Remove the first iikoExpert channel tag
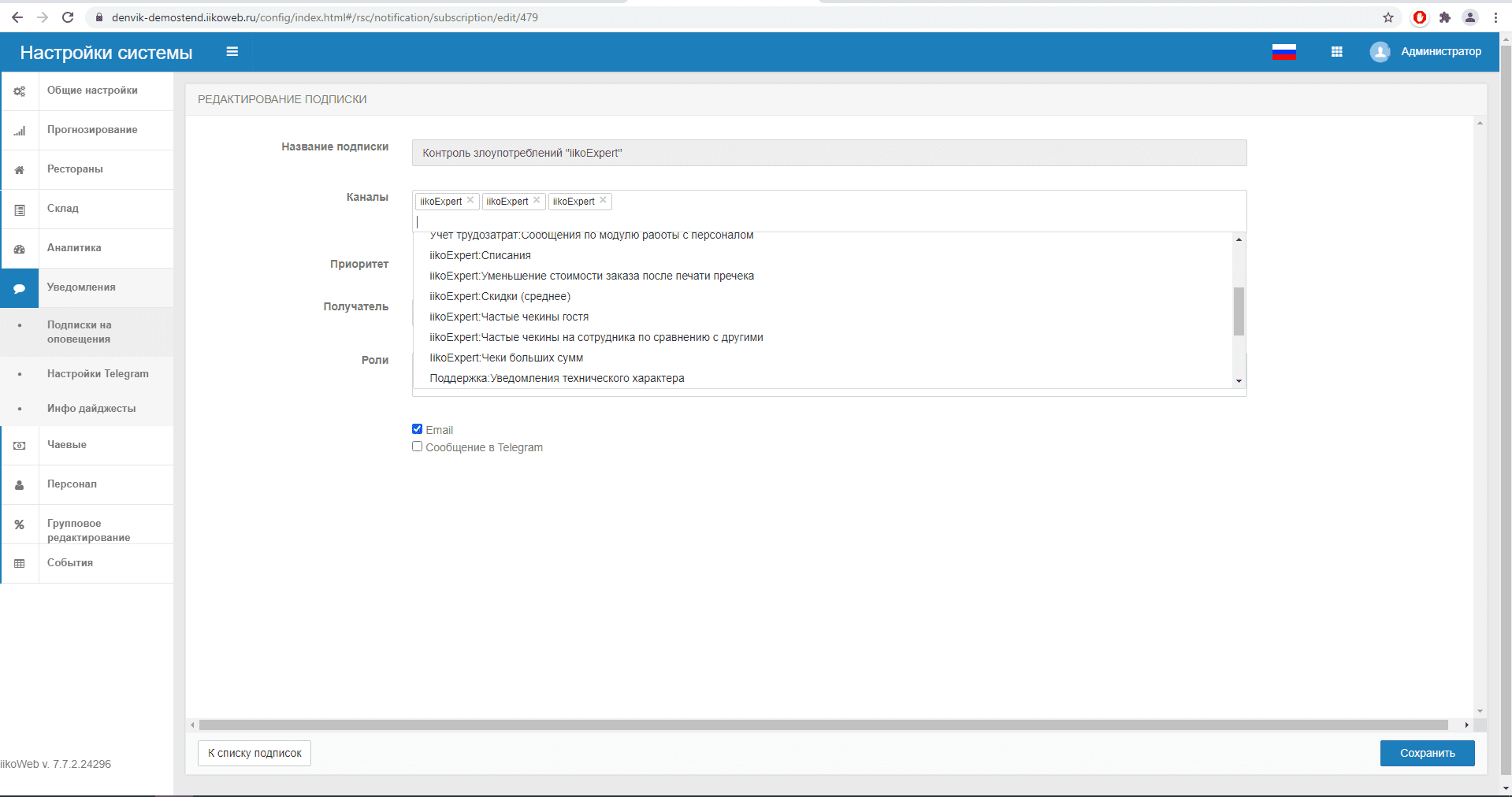 click(470, 200)
